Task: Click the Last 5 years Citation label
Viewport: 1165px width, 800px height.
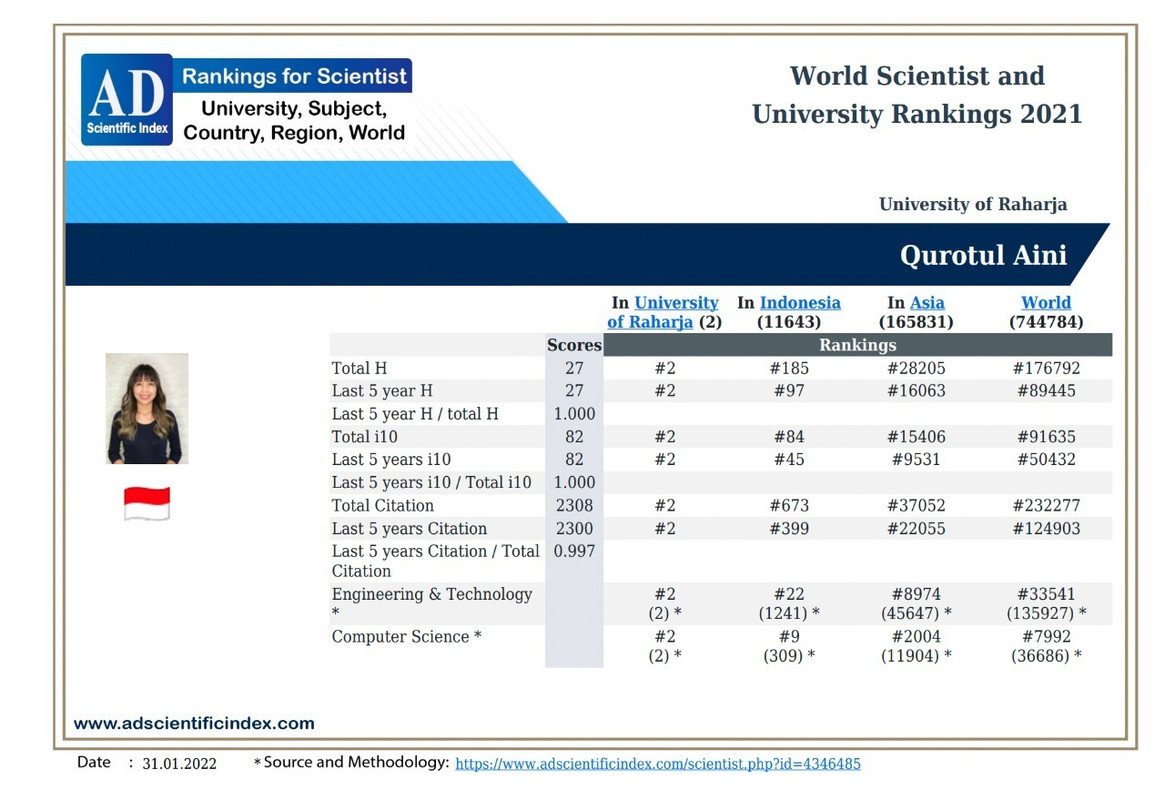Action: click(409, 529)
